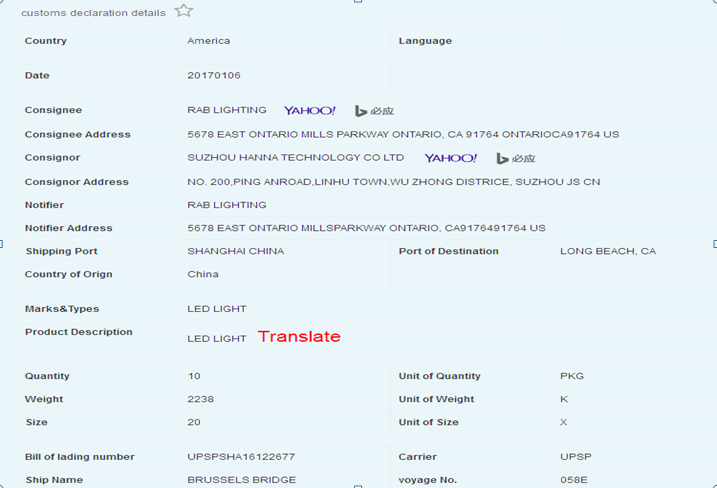Click Translate next to the product description
Screen dimensions: 717x488
(x=299, y=337)
